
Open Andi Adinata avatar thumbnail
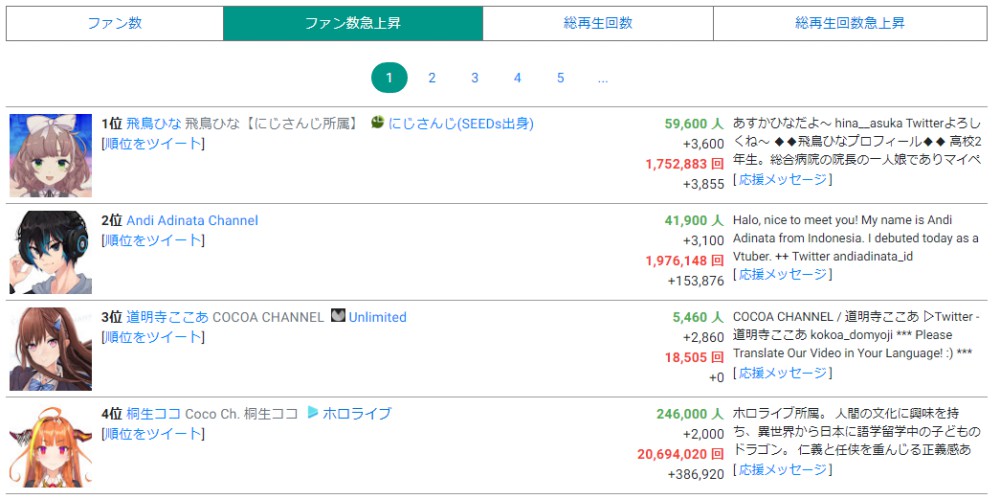[x=50, y=252]
